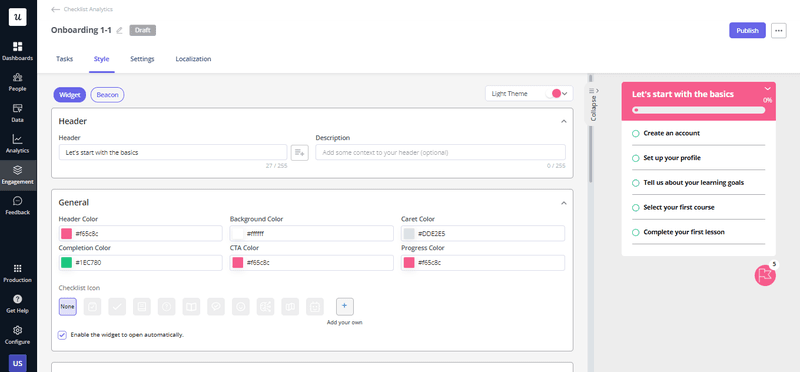This screenshot has width=800, height=372.
Task: Open the Configure settings
Action: tap(18, 335)
